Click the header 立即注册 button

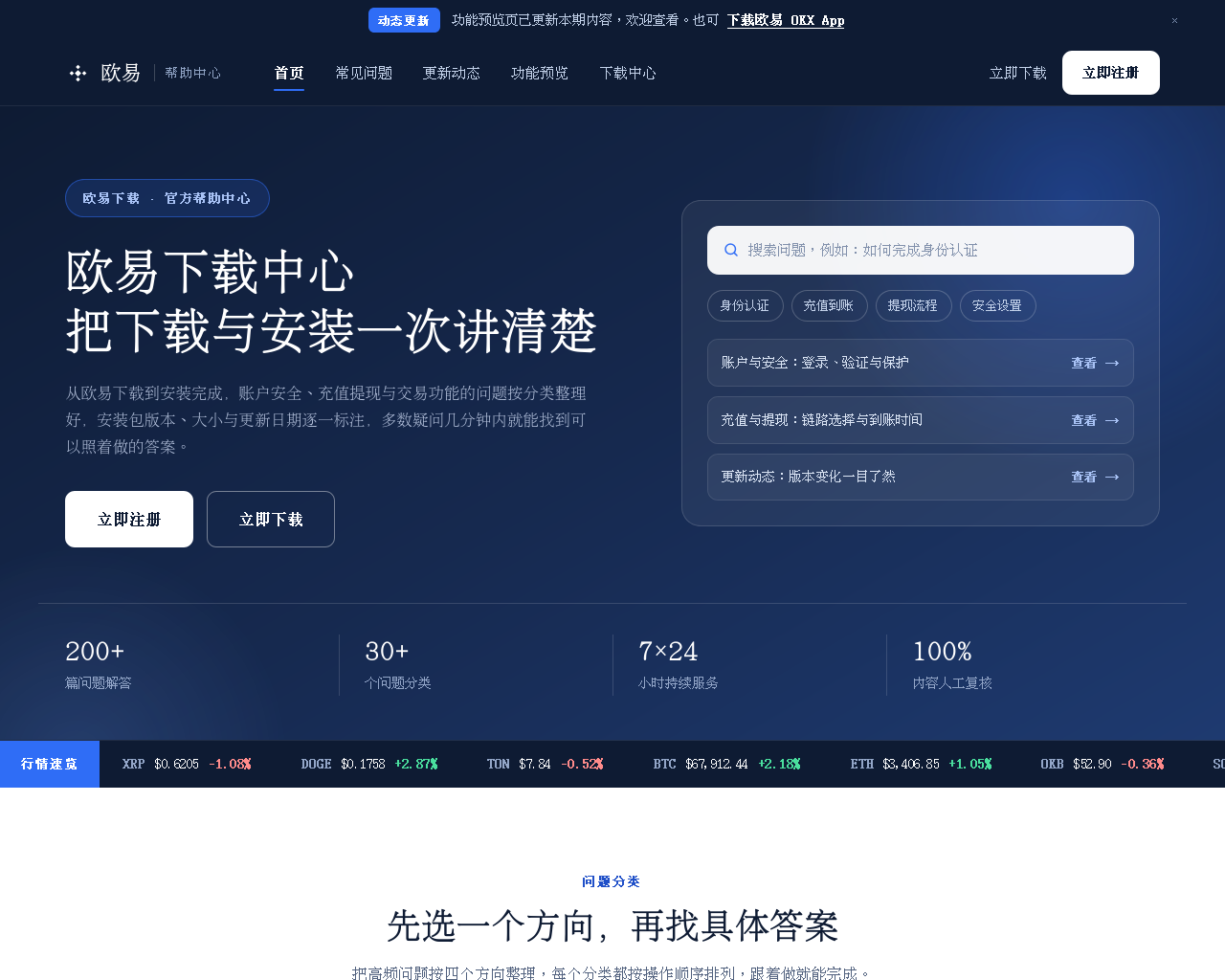(x=1111, y=73)
